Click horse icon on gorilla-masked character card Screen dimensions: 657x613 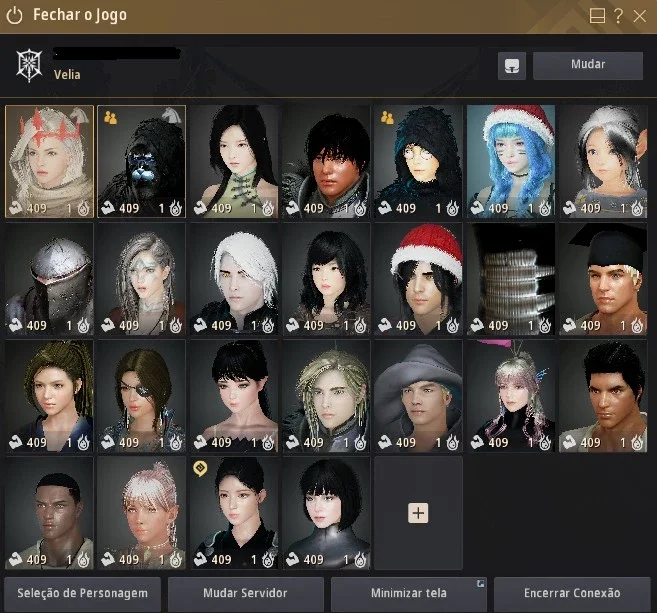(x=172, y=115)
